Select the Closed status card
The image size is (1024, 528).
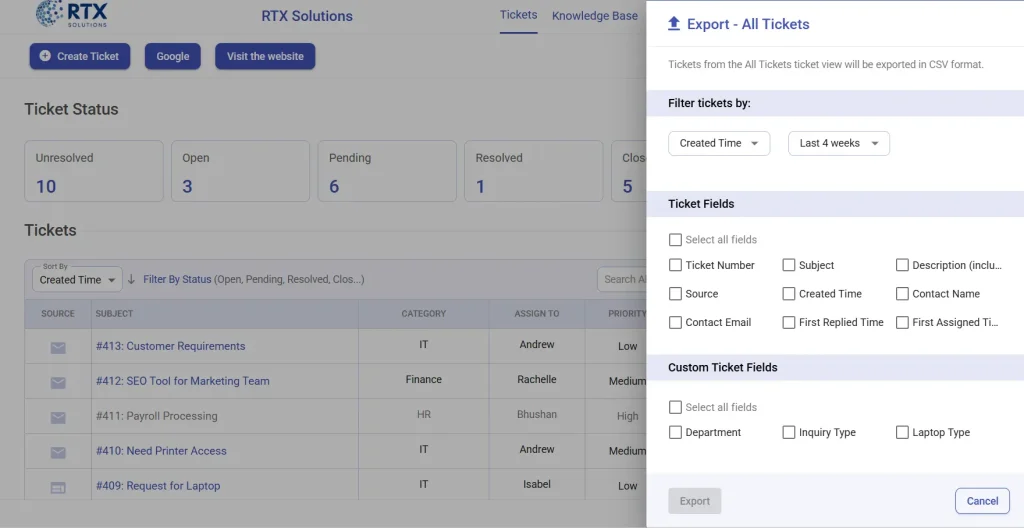[x=629, y=171]
